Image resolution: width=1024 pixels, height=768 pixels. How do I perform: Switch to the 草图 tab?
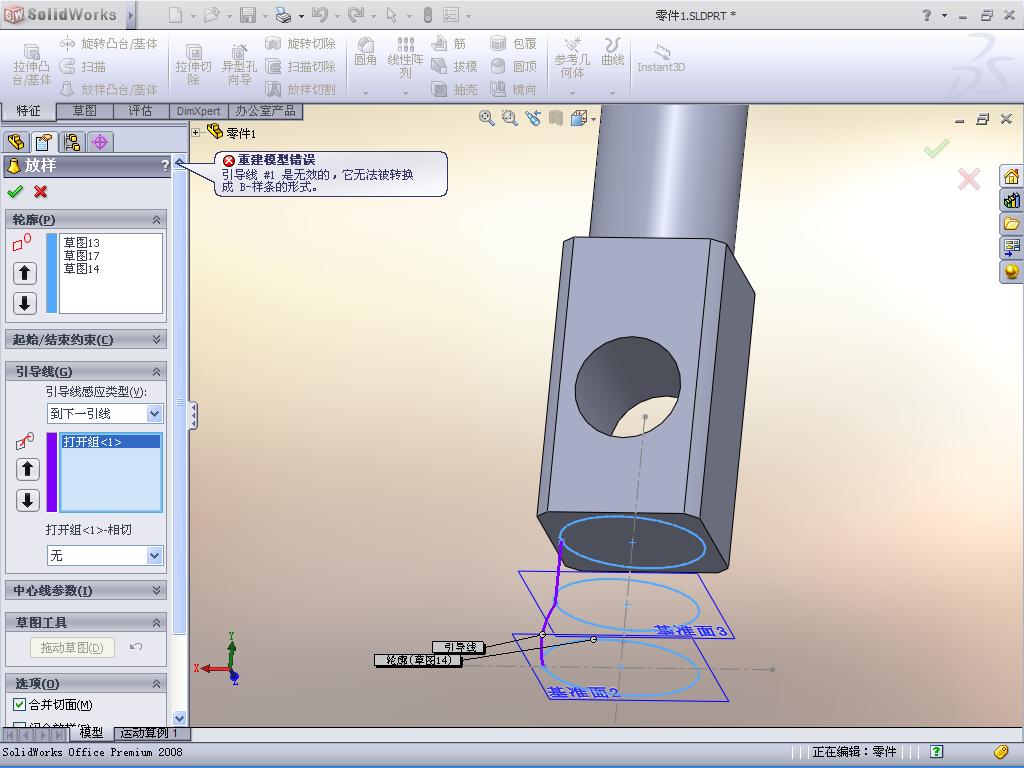[x=84, y=111]
